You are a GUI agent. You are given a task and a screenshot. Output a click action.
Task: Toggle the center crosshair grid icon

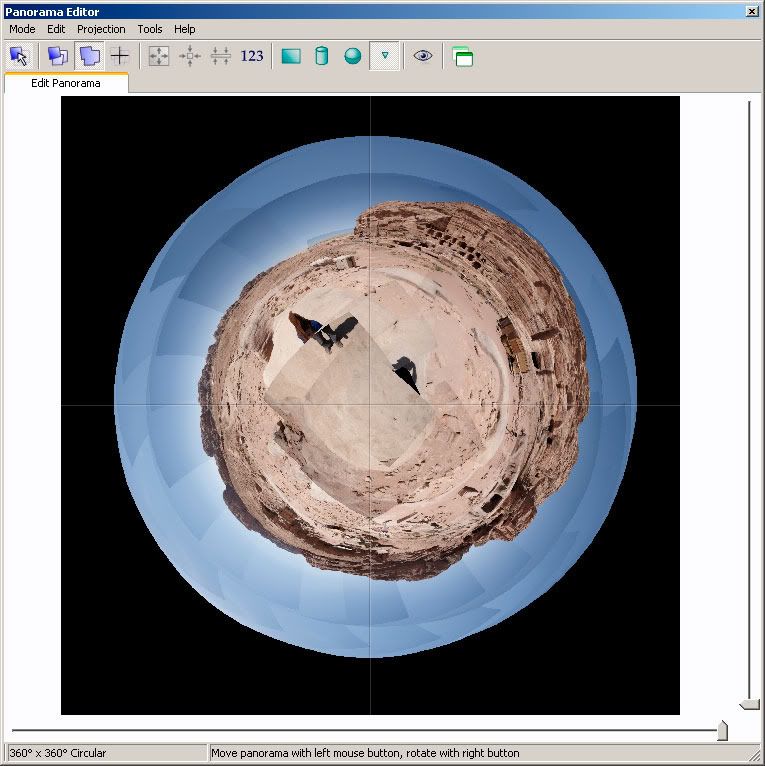coord(120,56)
